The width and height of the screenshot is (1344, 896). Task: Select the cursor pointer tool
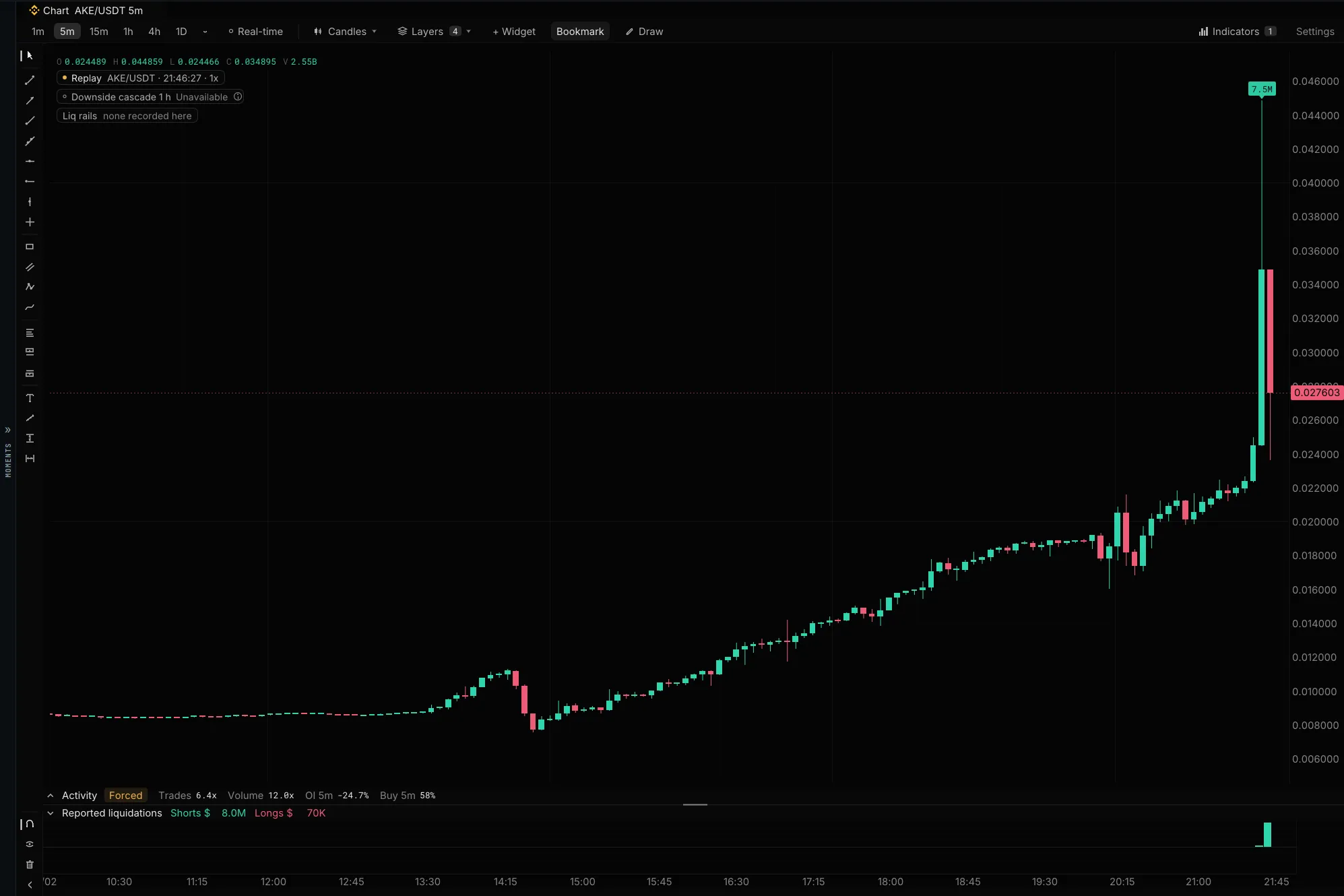(29, 55)
